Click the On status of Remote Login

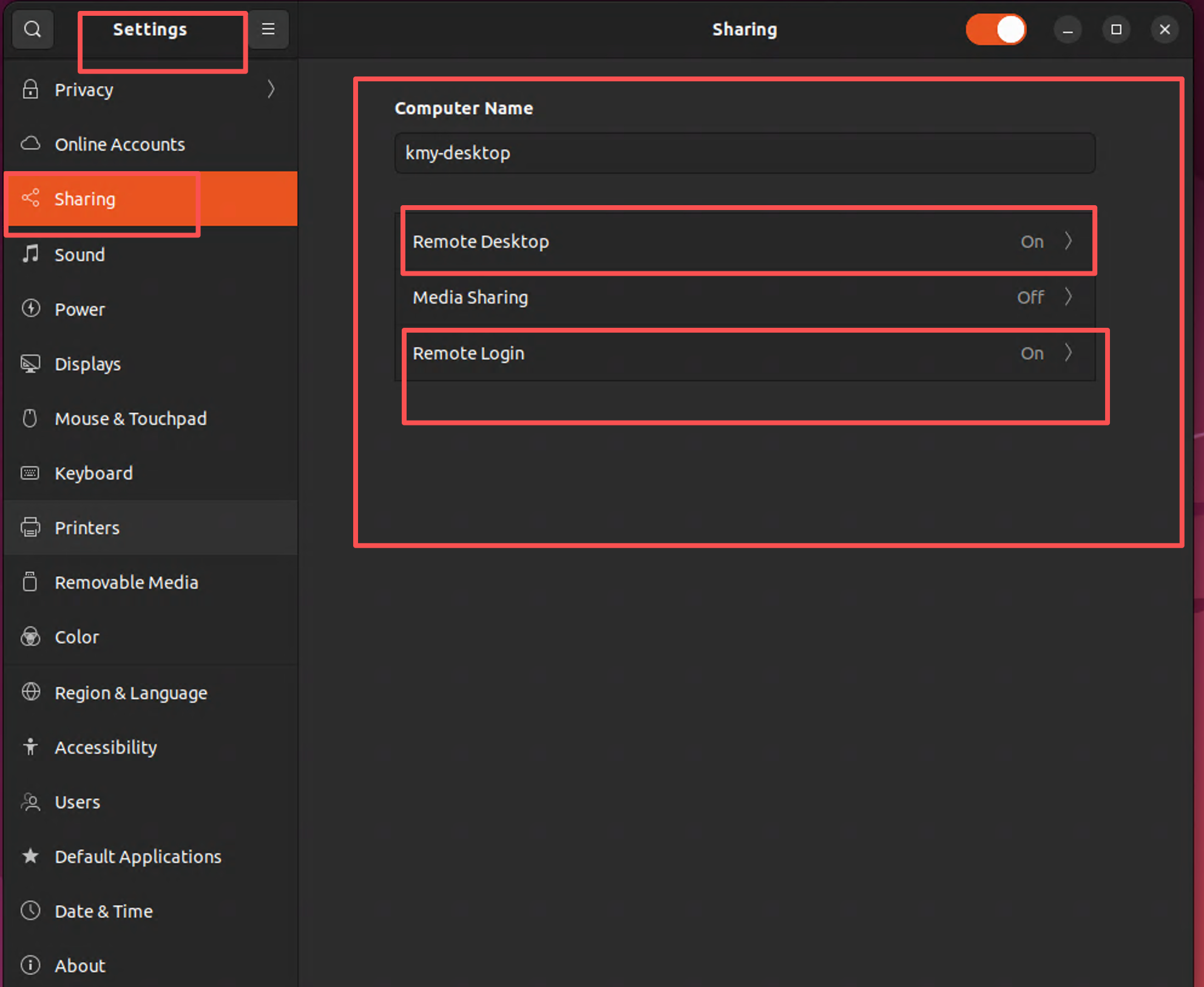tap(1032, 353)
